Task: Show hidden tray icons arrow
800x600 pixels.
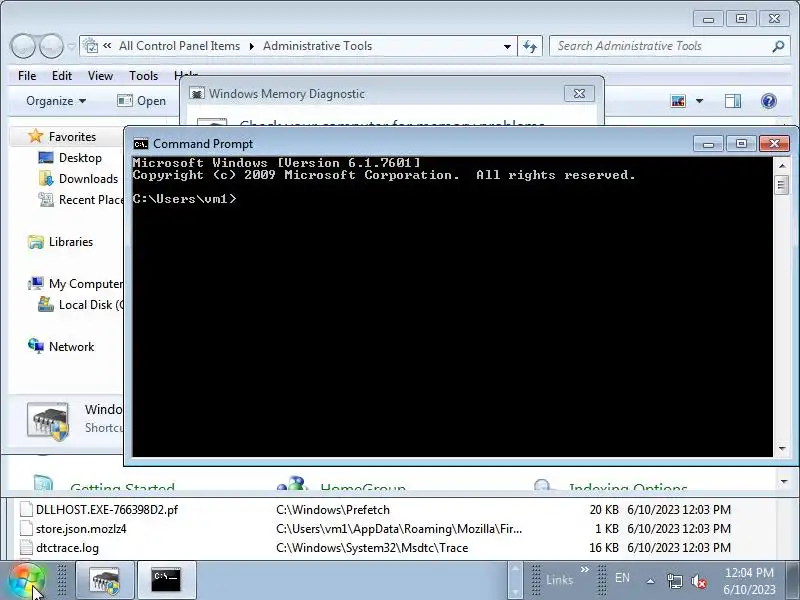Action: pos(651,581)
